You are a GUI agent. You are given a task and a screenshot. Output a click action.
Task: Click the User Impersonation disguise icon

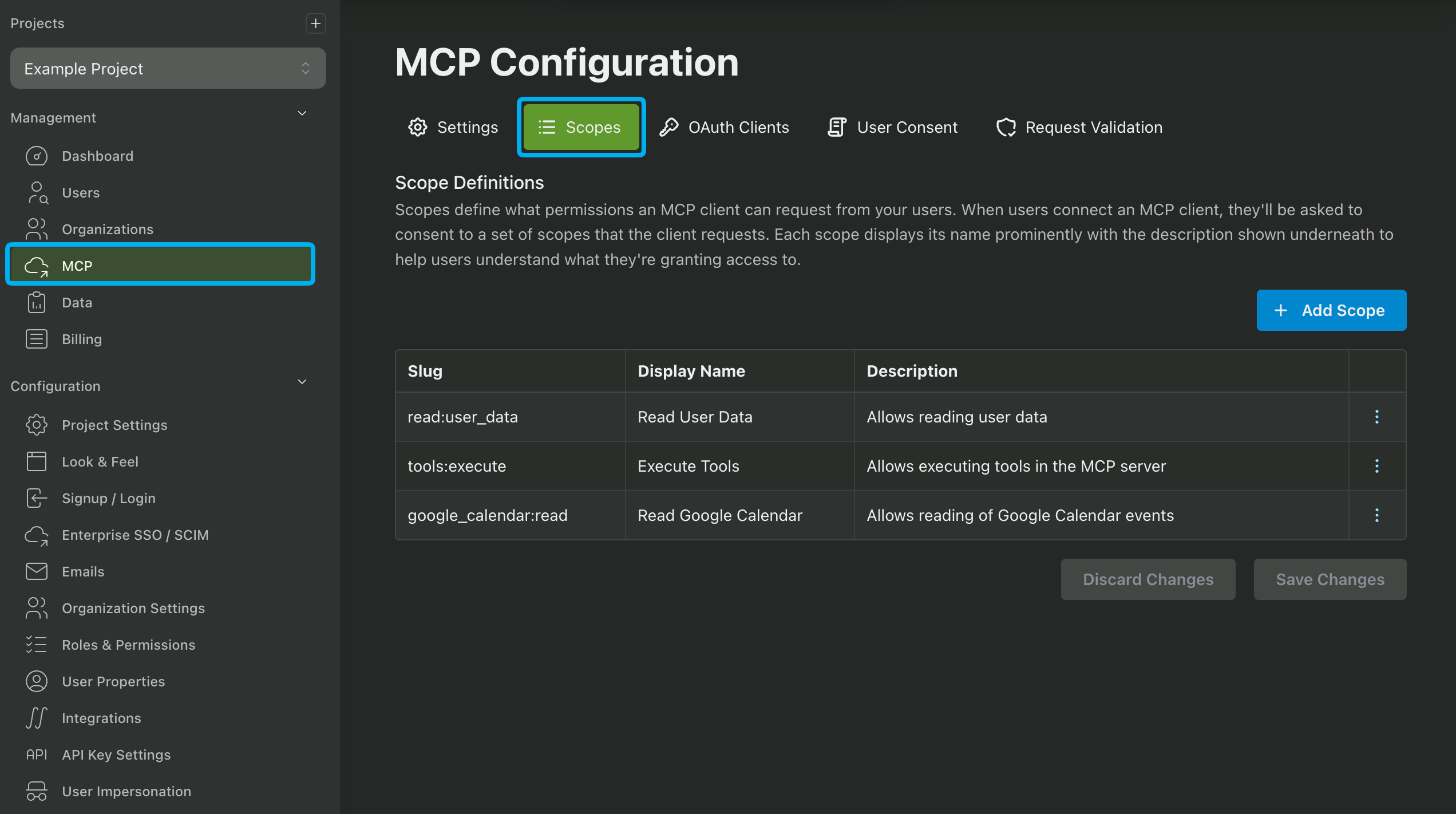37,791
